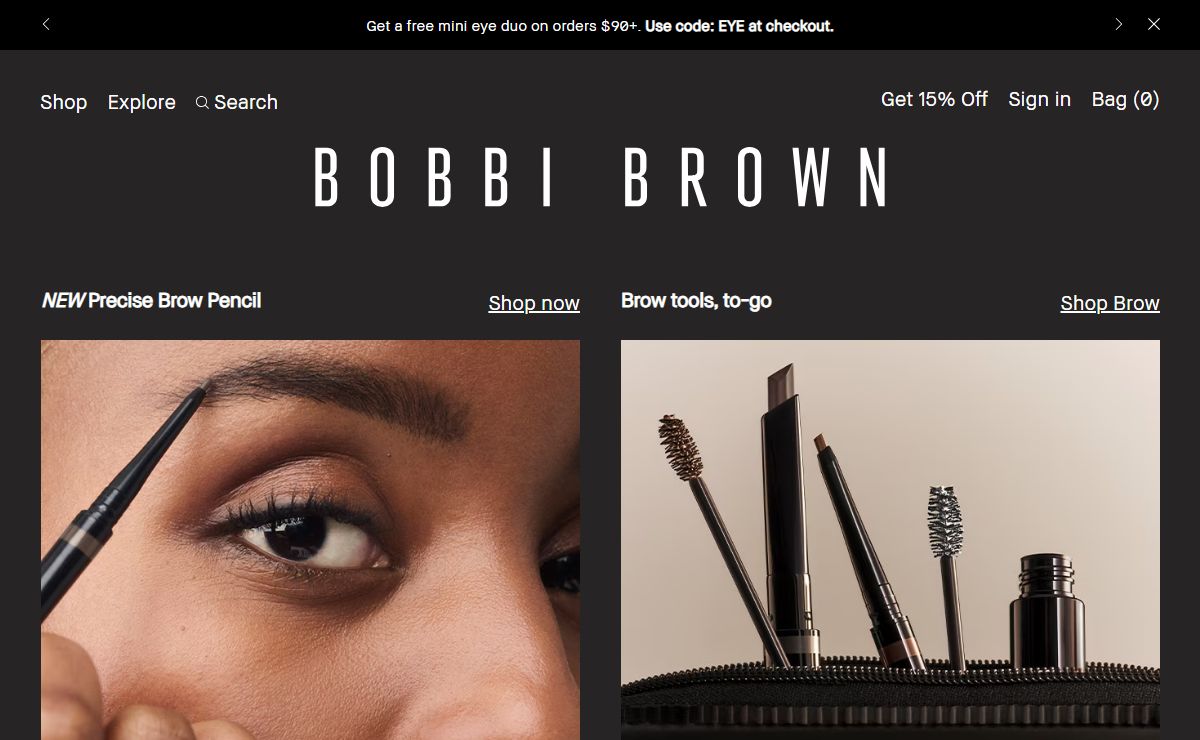This screenshot has height=740, width=1200.
Task: Show previous promo banner message
Action: pos(46,24)
